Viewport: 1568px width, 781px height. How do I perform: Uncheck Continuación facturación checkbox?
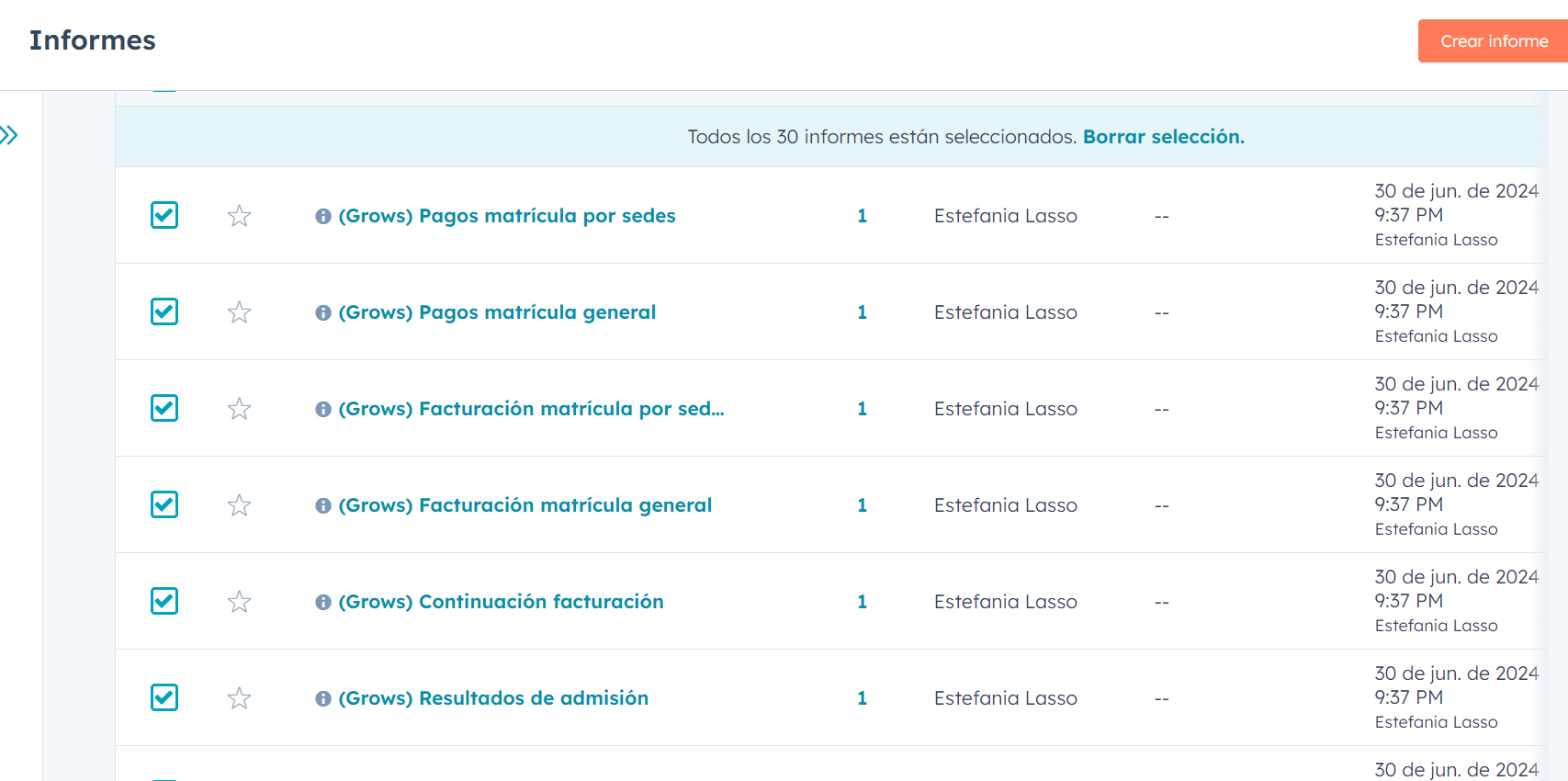[164, 601]
